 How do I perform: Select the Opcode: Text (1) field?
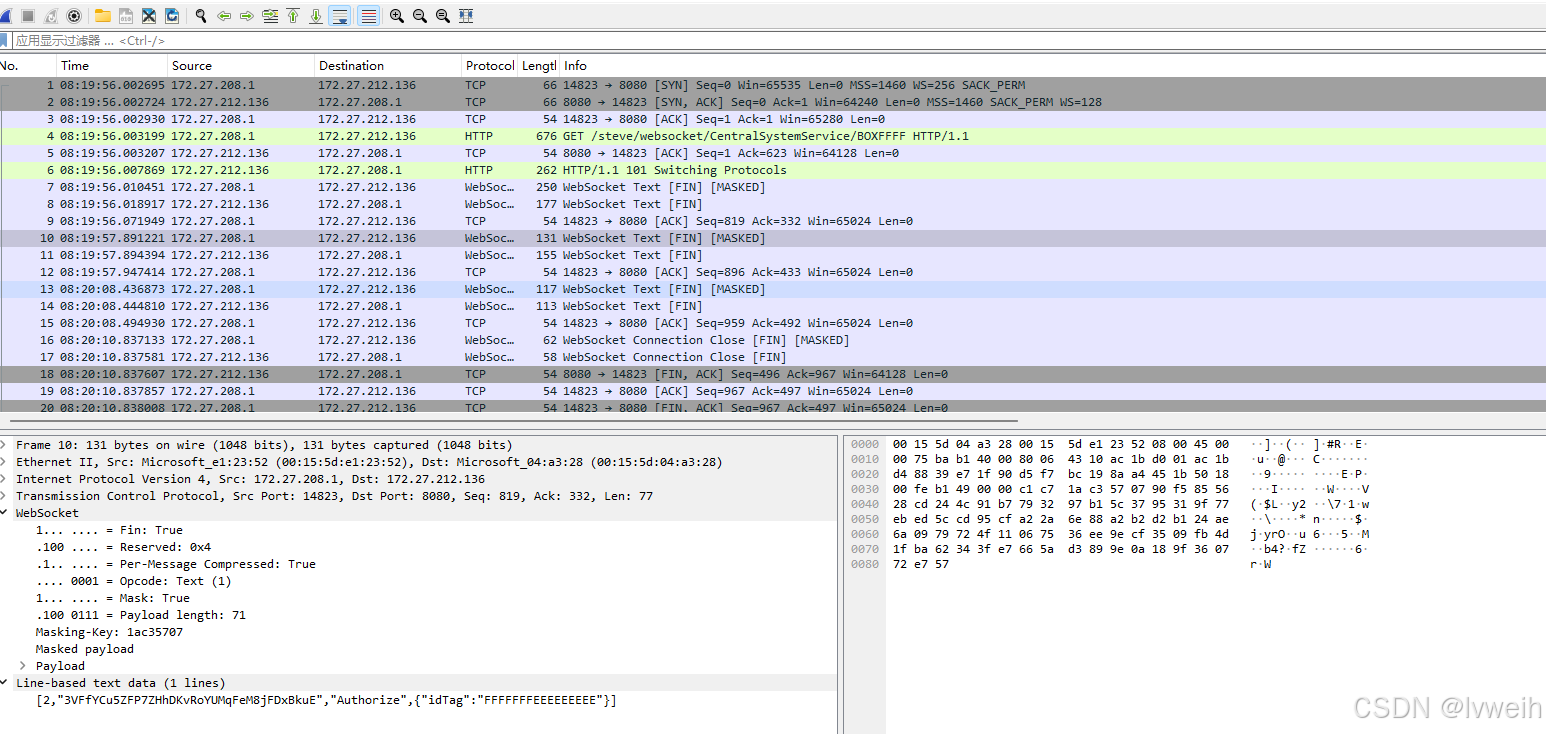(x=133, y=581)
